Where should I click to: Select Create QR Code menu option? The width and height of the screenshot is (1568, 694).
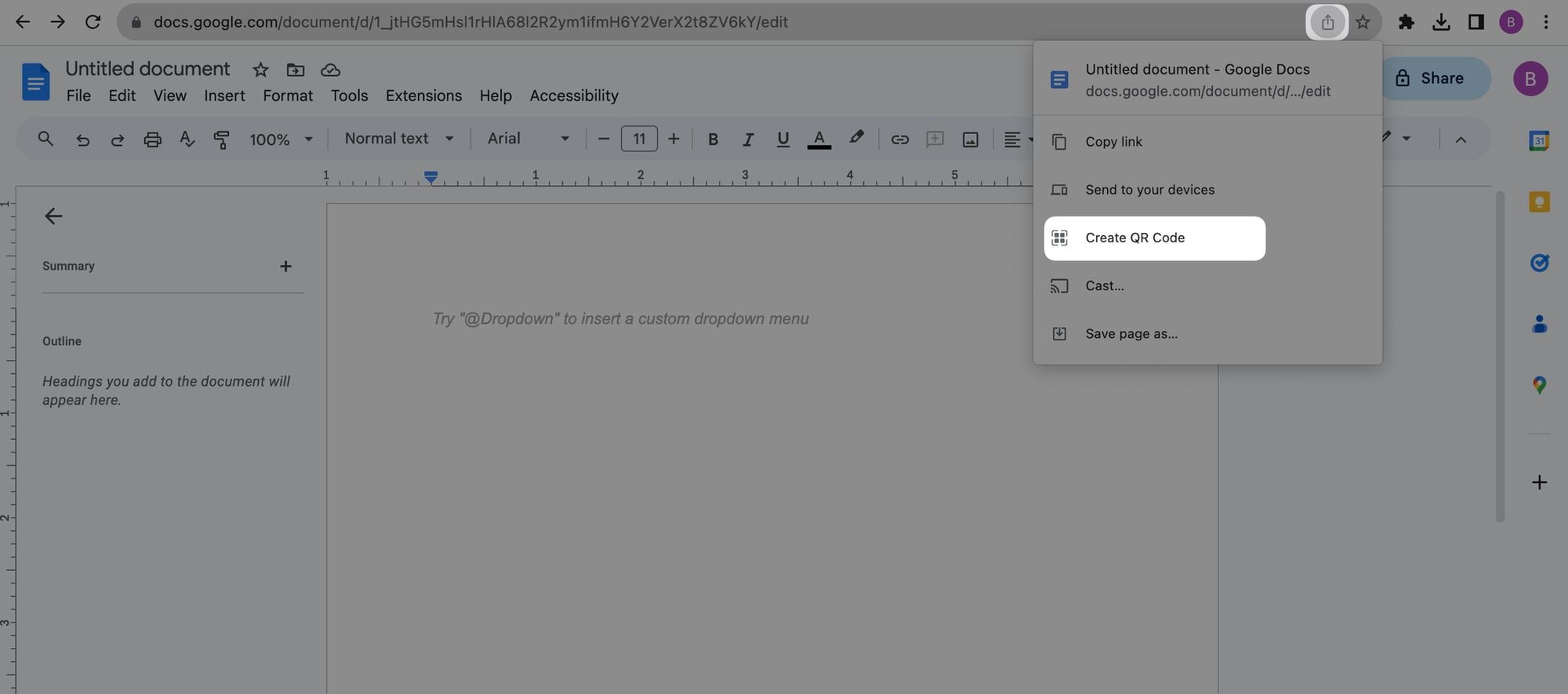click(x=1155, y=238)
